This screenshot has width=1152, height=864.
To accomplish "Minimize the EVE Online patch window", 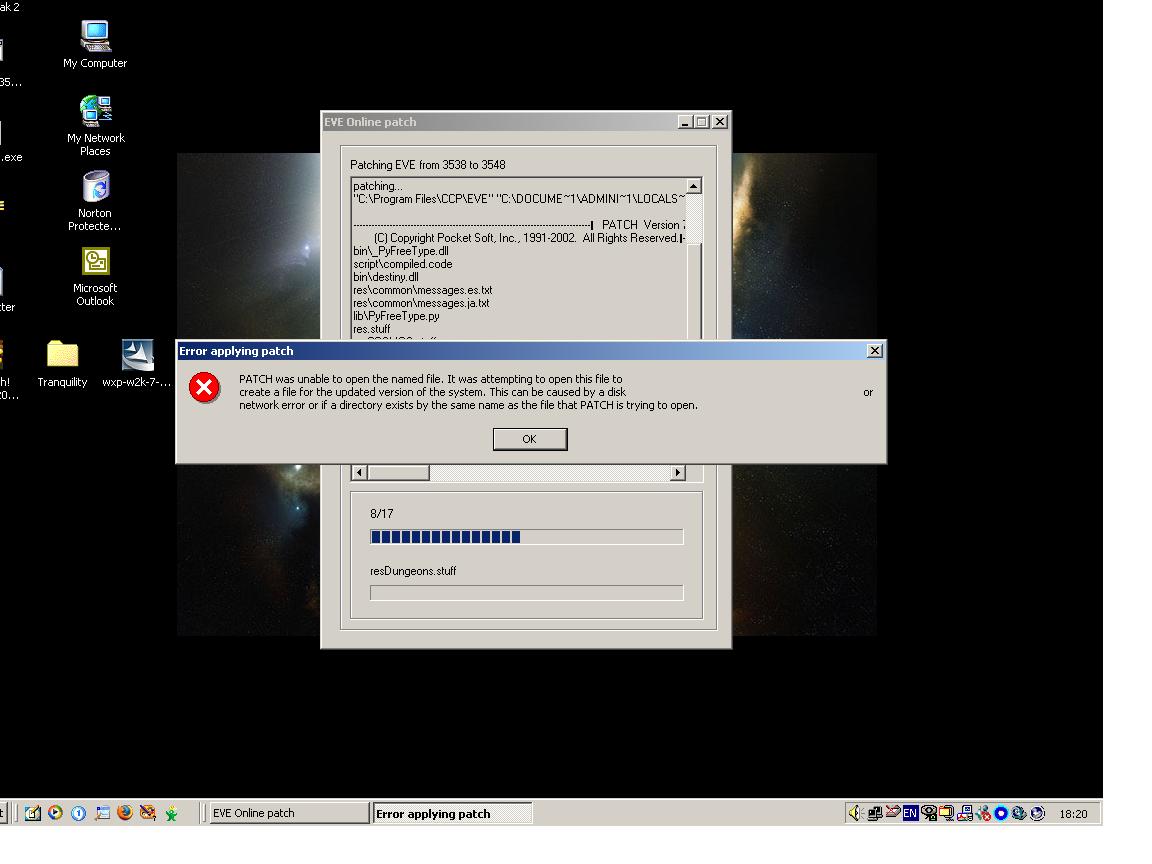I will [x=685, y=122].
